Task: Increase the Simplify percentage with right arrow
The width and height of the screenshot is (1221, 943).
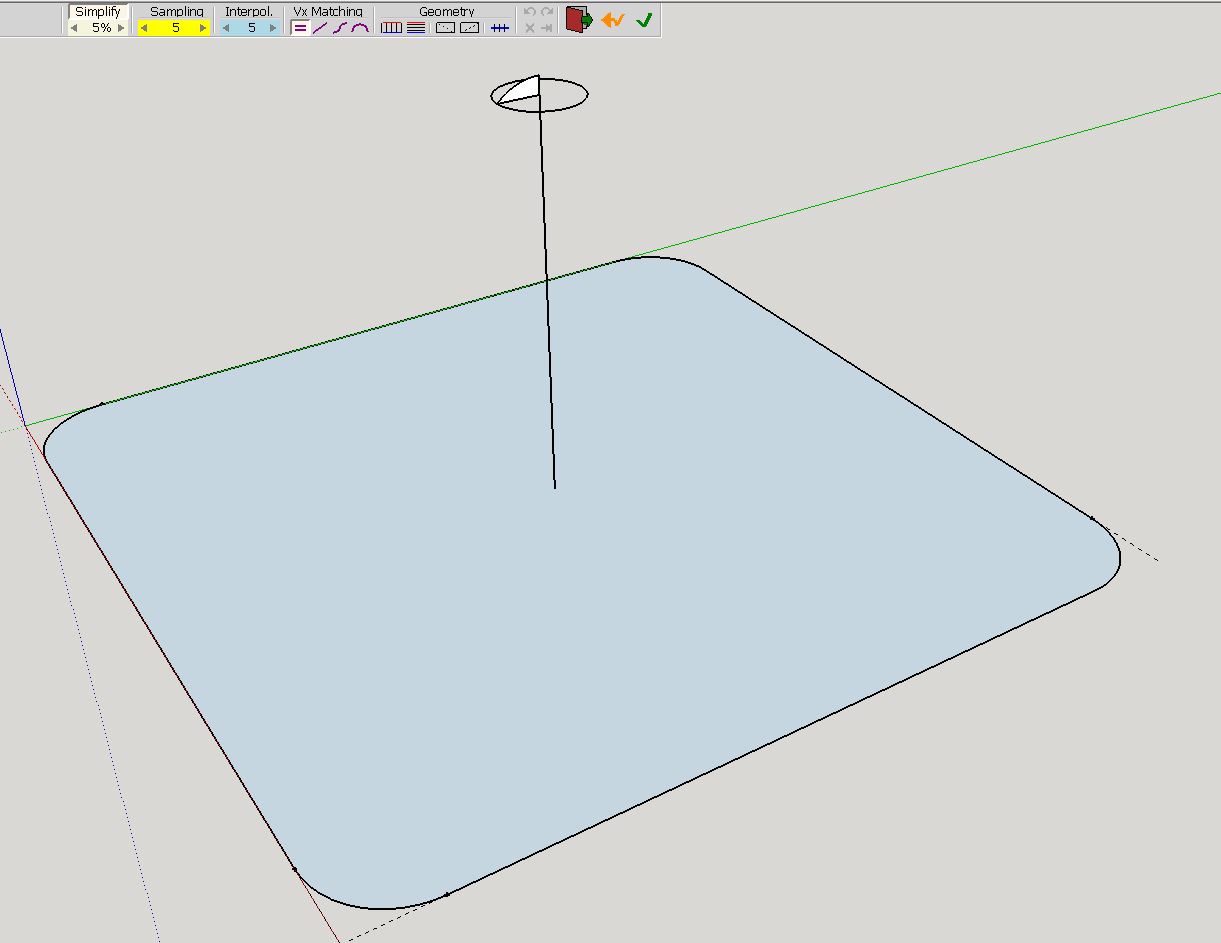Action: (x=121, y=28)
